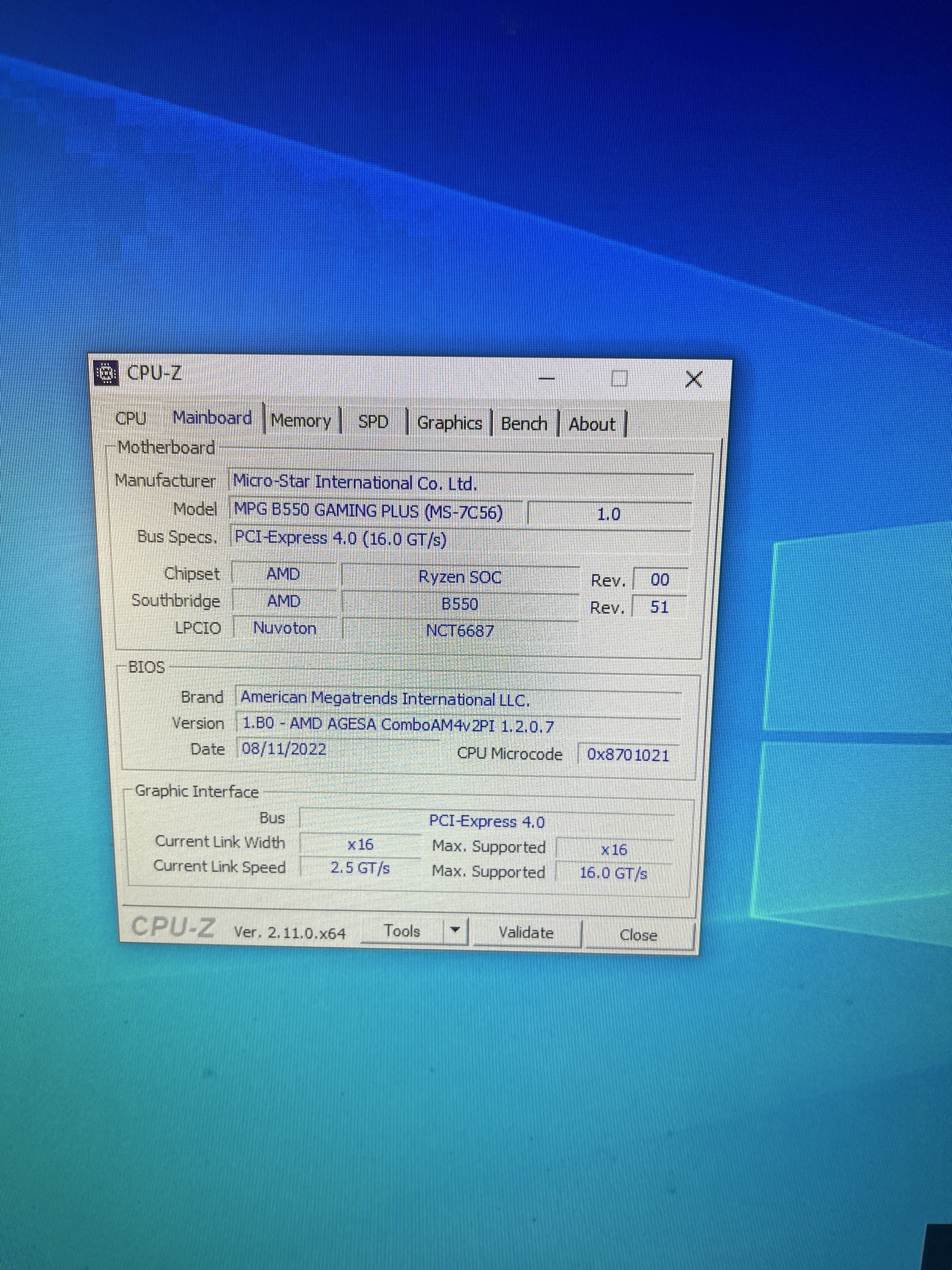Click the Southbridge B550 value
The height and width of the screenshot is (1270, 952).
click(460, 604)
